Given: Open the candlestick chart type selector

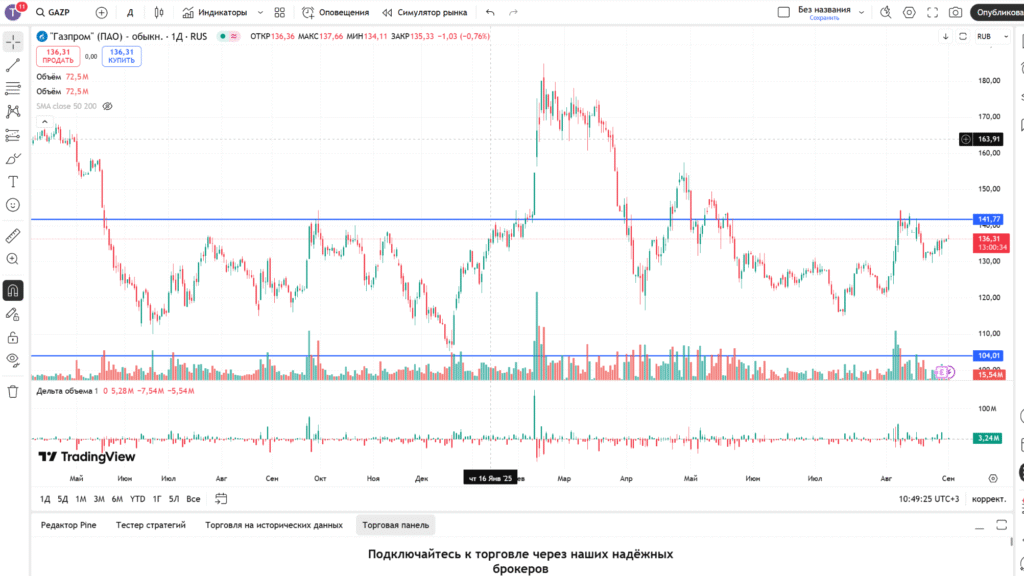Looking at the screenshot, I should coord(159,12).
